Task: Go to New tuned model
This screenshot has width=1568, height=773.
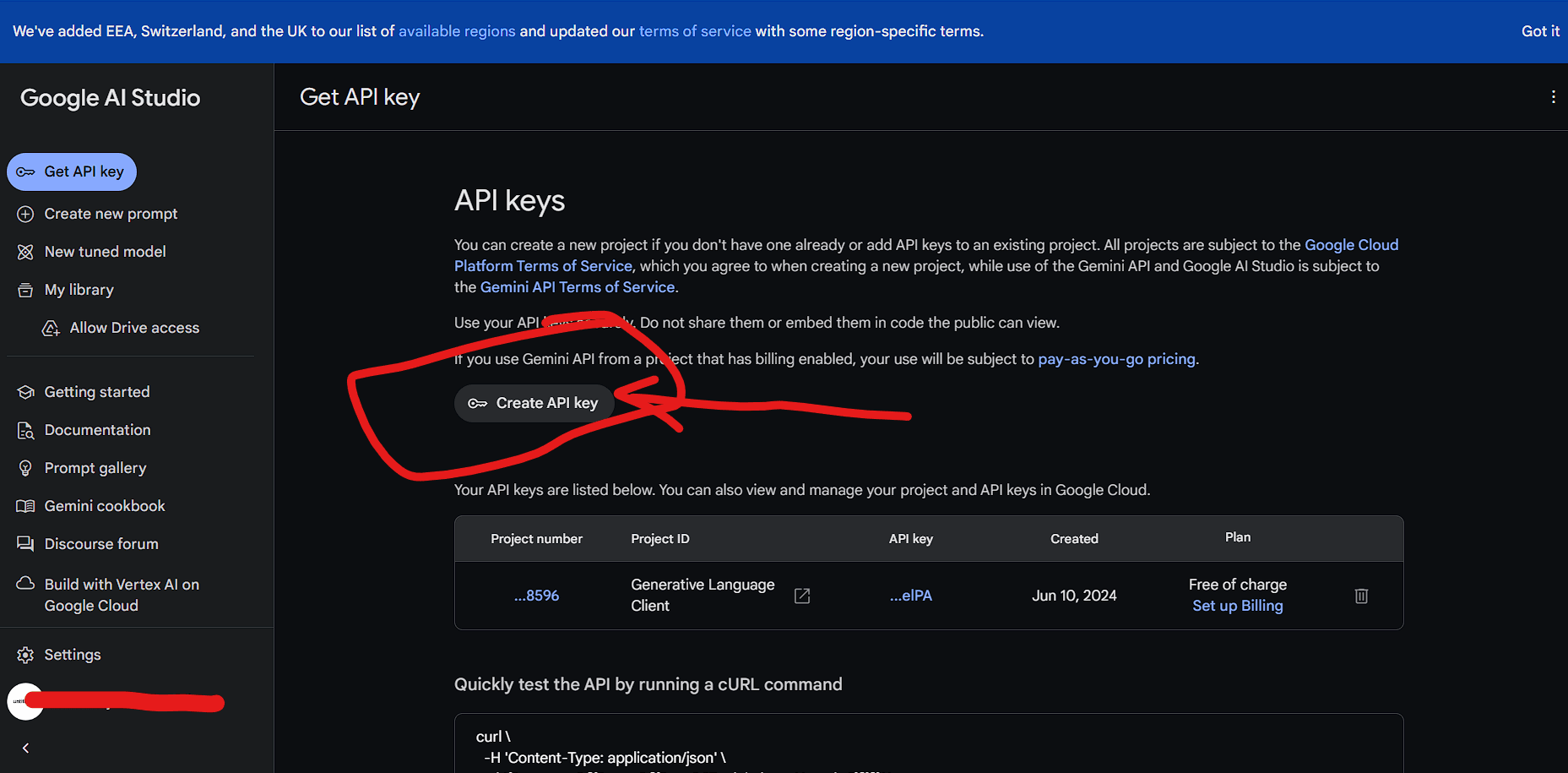Action: [x=105, y=252]
